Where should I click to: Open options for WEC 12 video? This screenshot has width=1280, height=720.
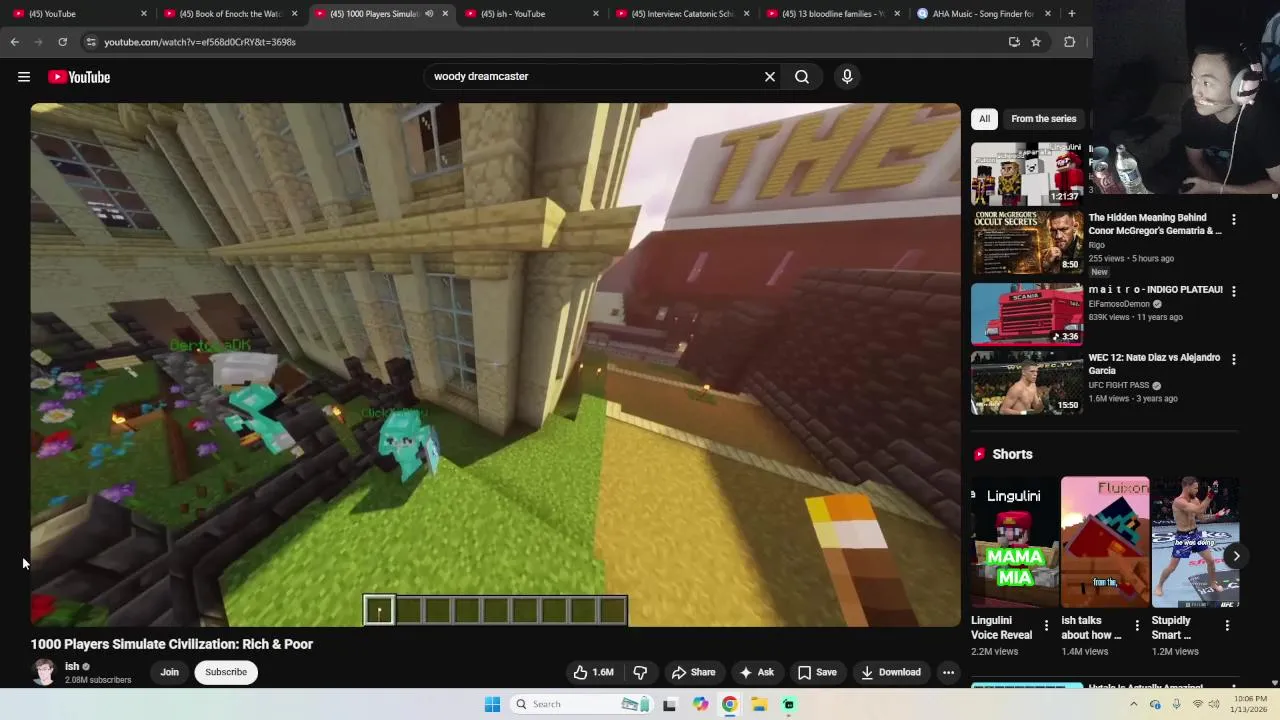1233,359
